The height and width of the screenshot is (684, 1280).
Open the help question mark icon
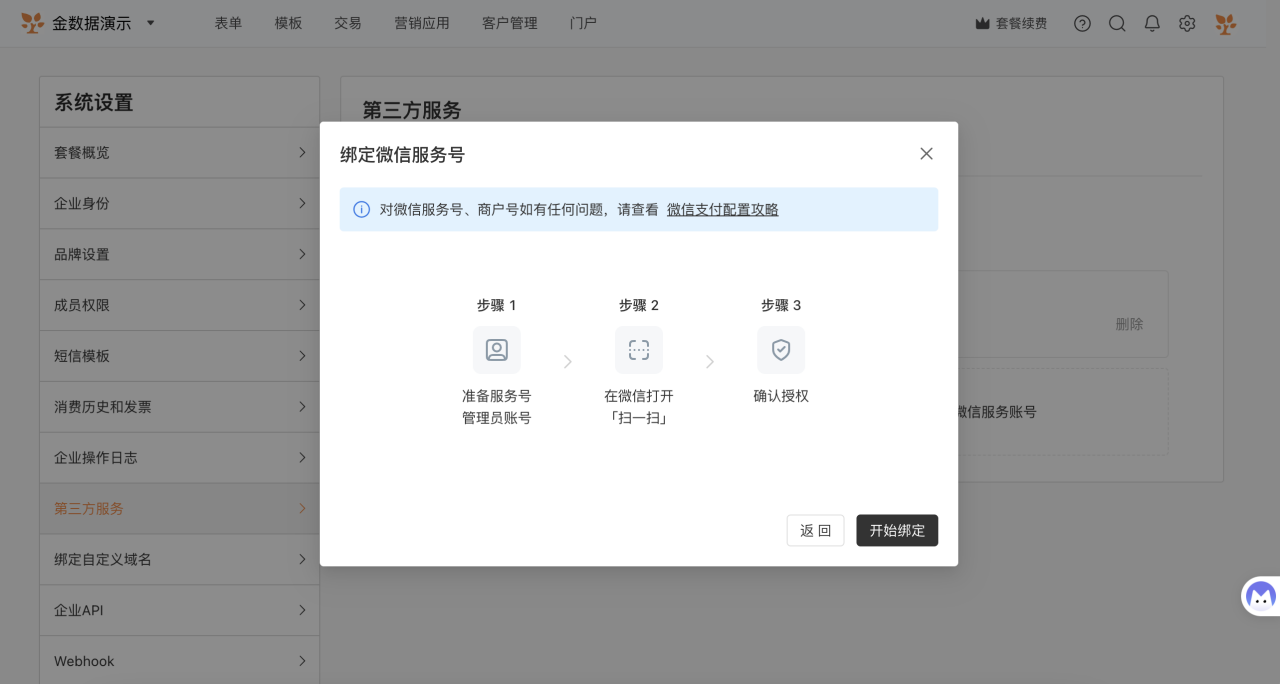tap(1082, 23)
